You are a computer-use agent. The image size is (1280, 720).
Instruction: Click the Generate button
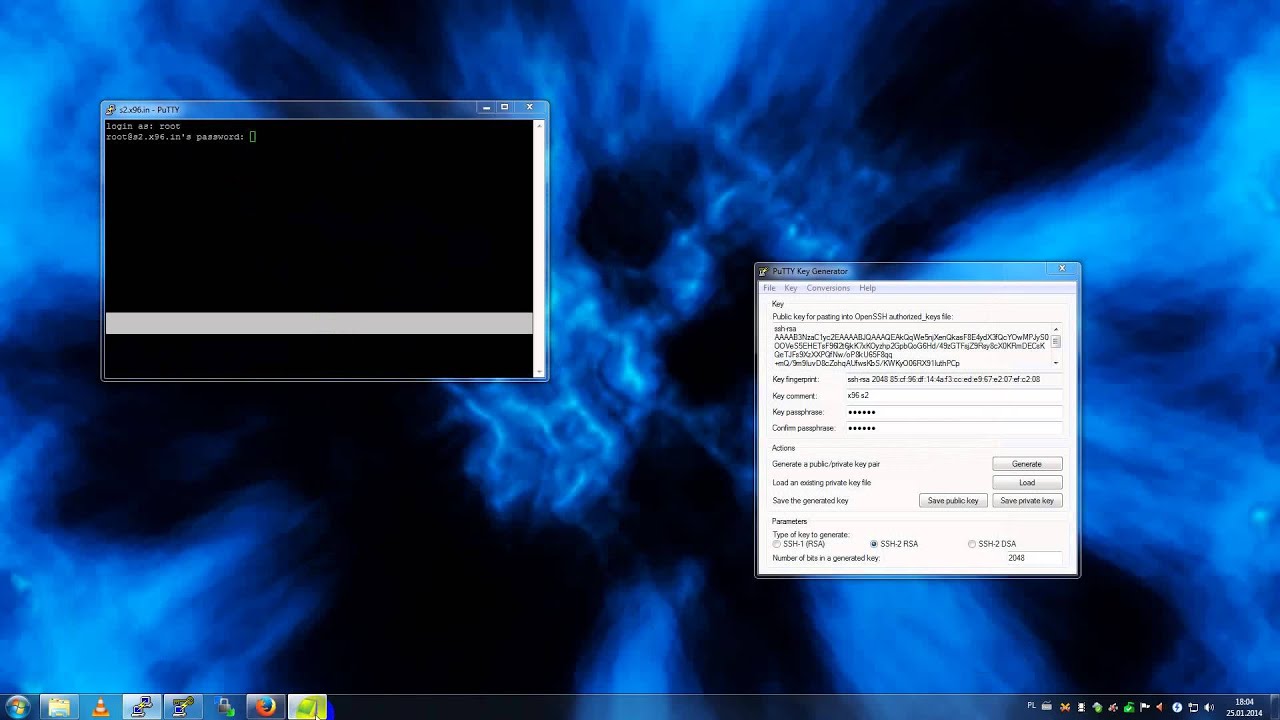coord(1027,464)
